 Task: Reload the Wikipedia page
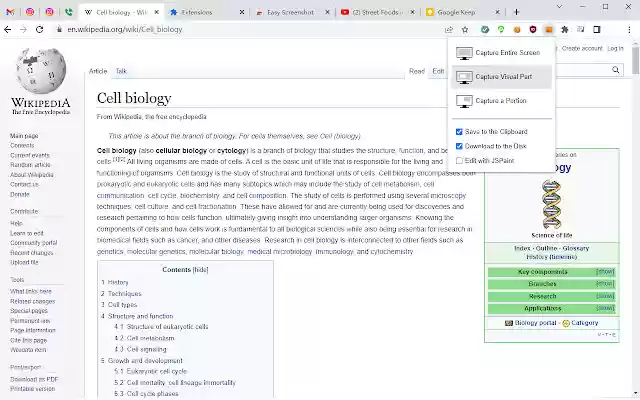click(39, 29)
